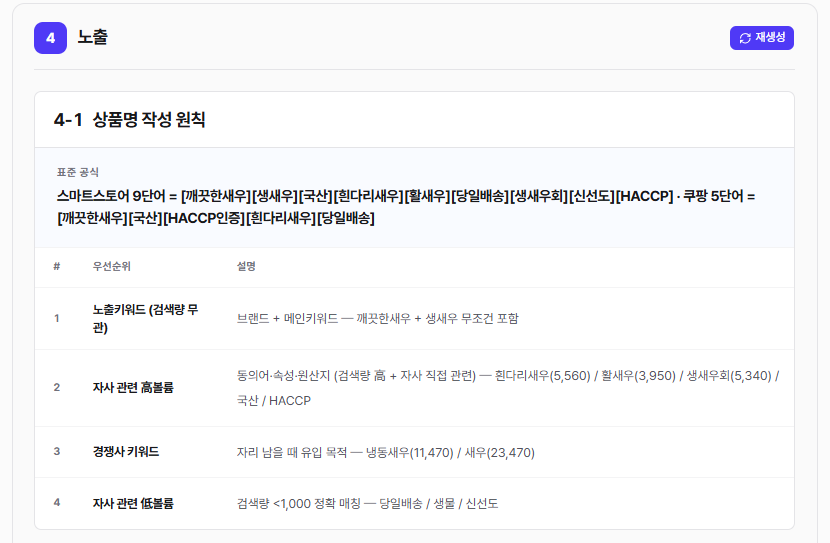Click row number 2 in the table
The image size is (830, 543).
coord(57,387)
